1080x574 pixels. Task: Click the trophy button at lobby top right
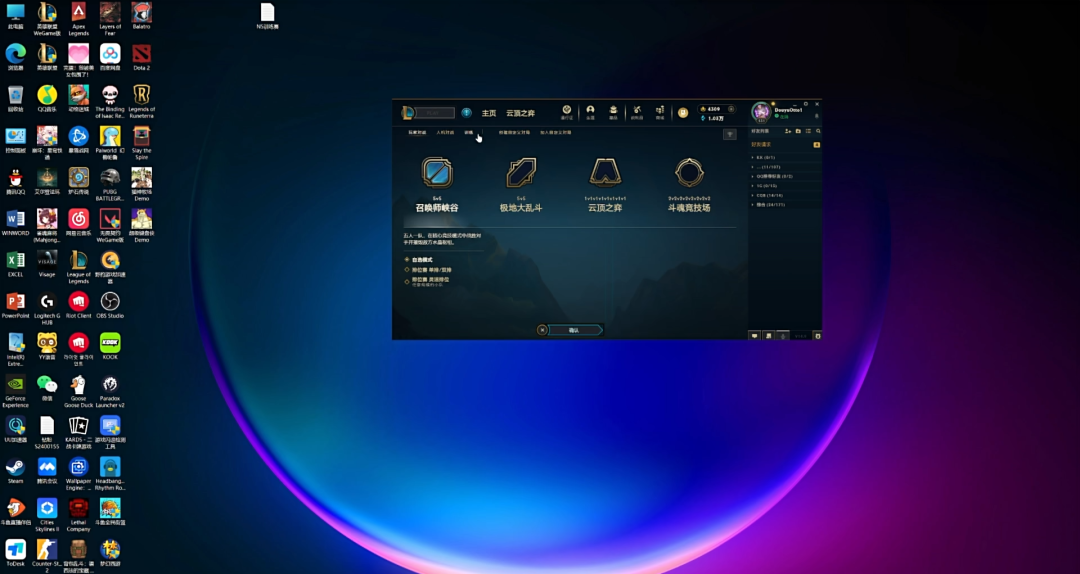tap(730, 134)
